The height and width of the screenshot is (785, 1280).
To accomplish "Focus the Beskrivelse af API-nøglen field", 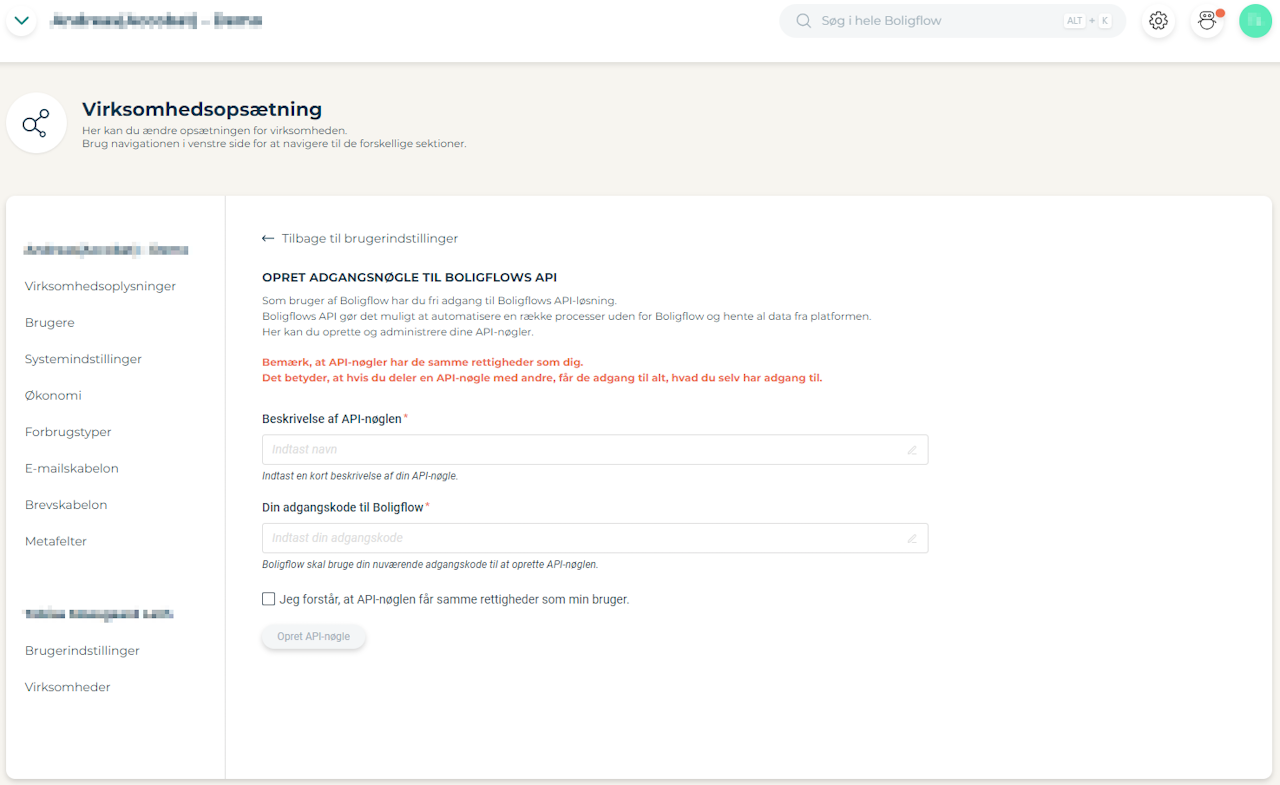I will click(595, 450).
